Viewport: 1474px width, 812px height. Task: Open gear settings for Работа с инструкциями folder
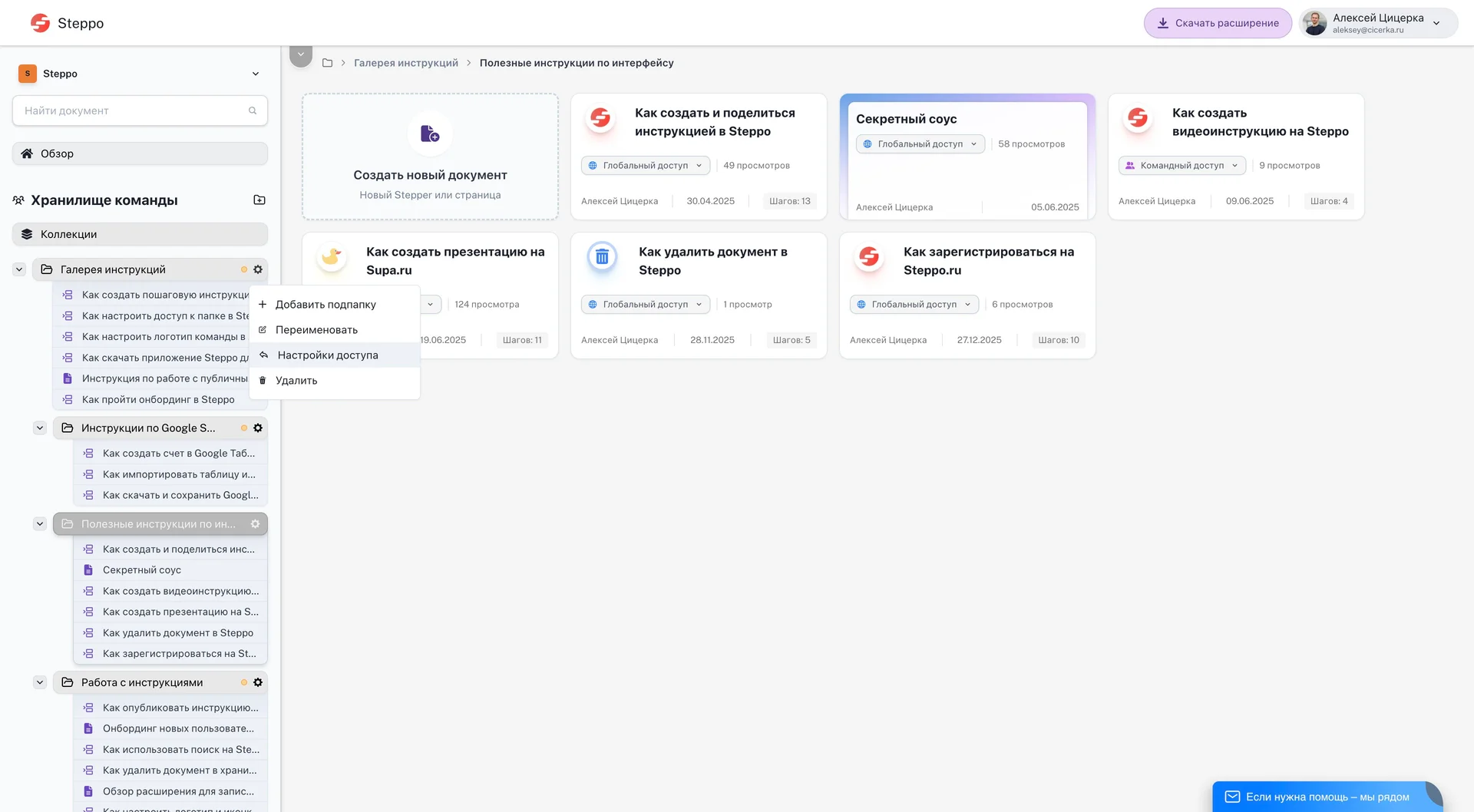(x=258, y=682)
